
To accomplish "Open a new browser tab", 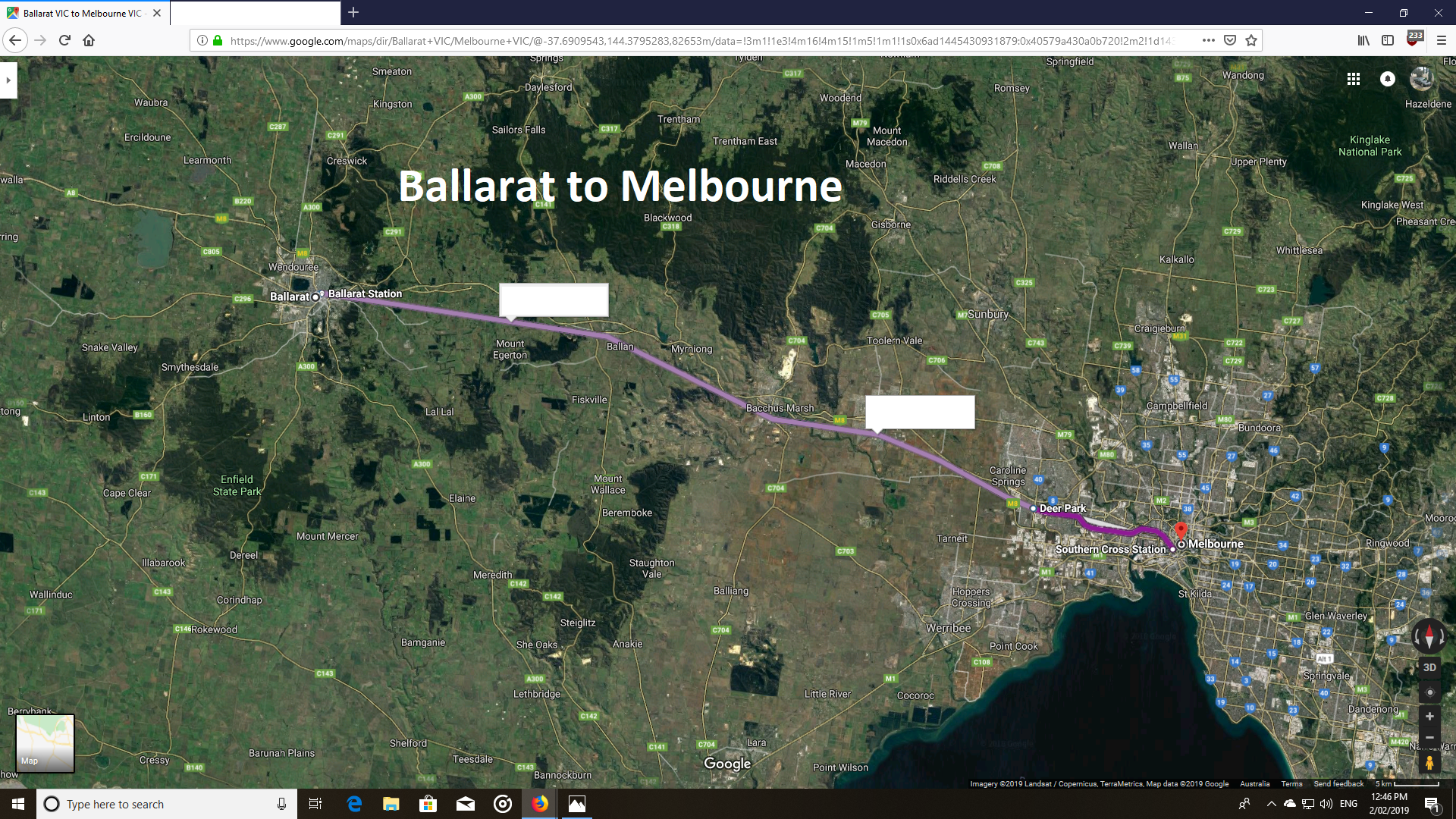I will pos(353,13).
